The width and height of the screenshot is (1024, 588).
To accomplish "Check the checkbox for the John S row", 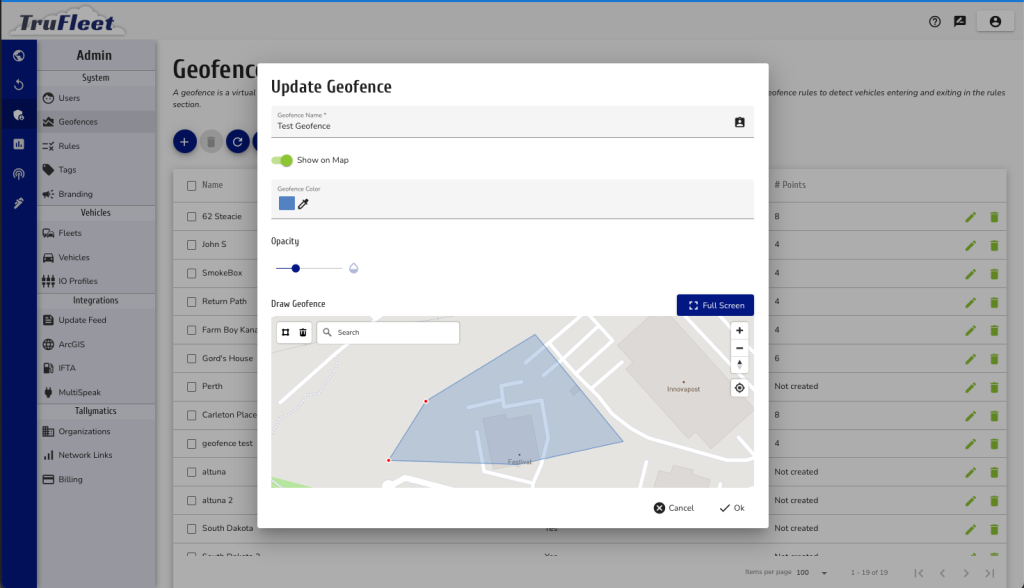I will 191,244.
